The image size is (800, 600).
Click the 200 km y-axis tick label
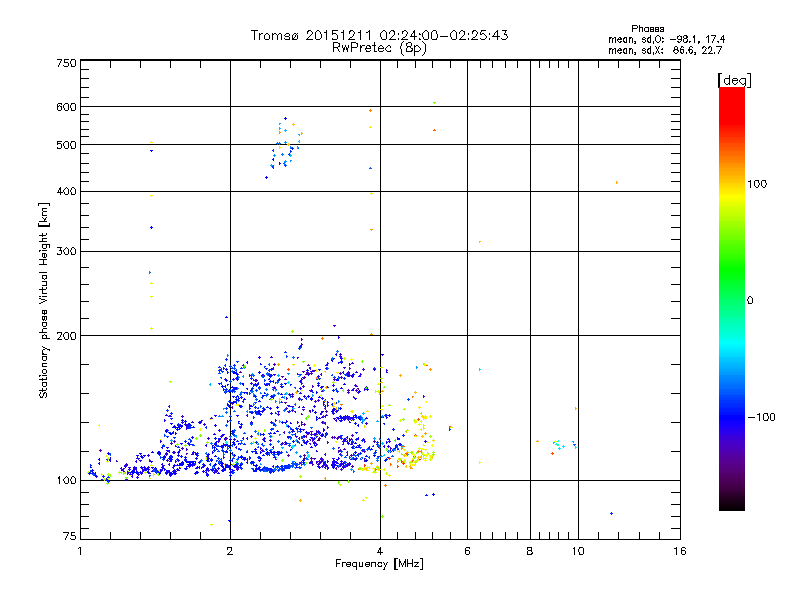tap(66, 336)
